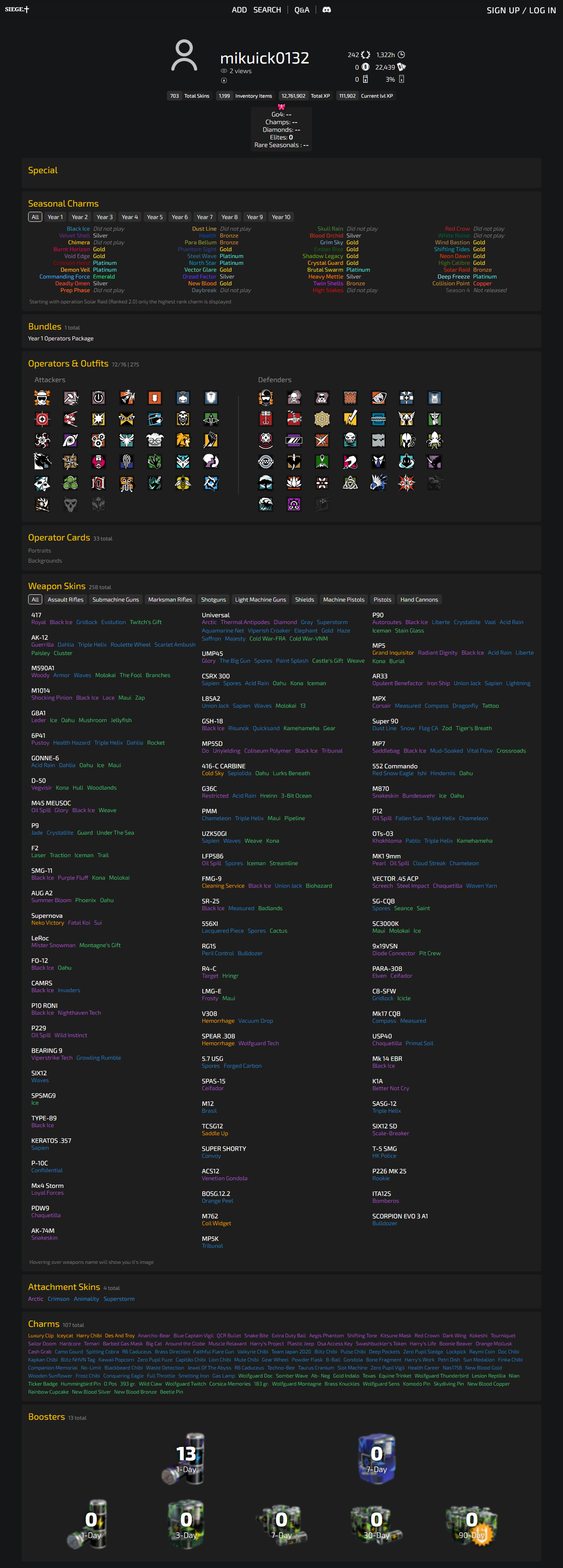563x1568 pixels.
Task: Open the Backgrounds operator cards link
Action: pyautogui.click(x=45, y=561)
